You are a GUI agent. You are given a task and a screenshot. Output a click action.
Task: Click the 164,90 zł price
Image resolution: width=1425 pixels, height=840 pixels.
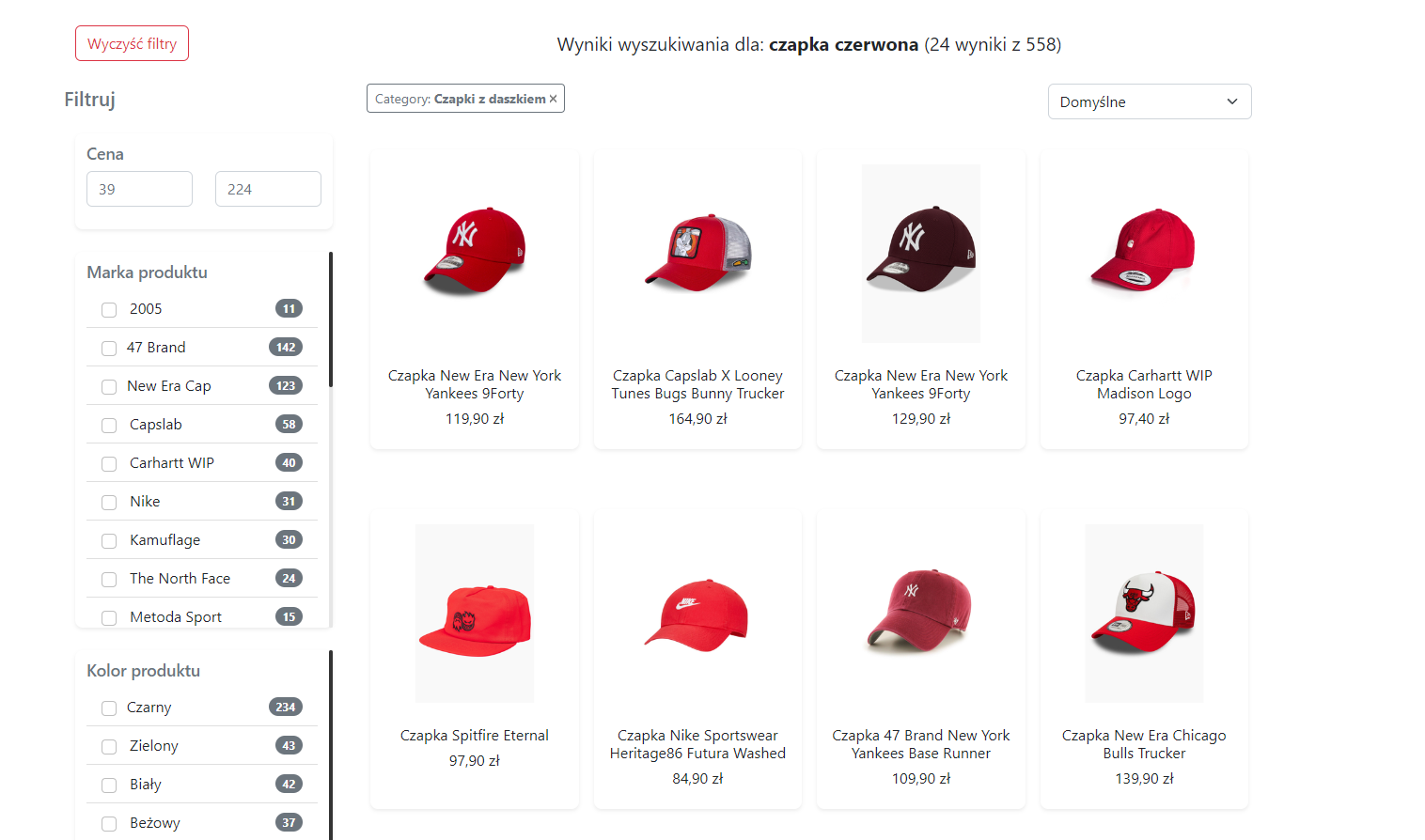point(697,419)
